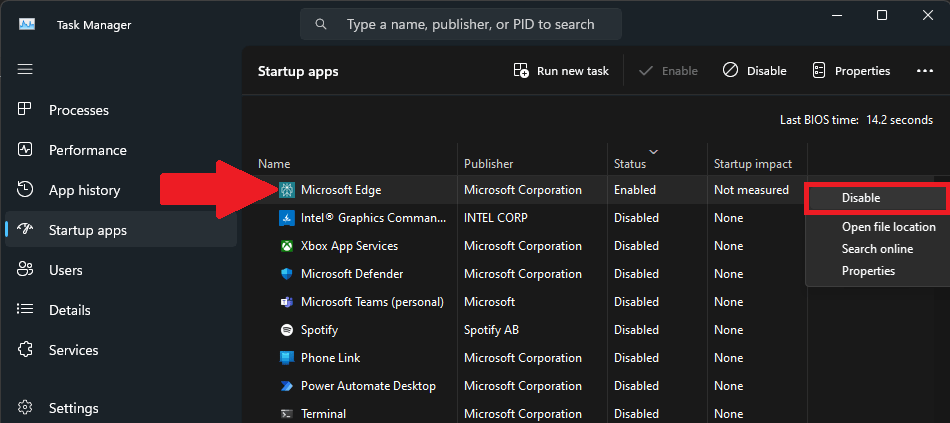Switch to the Performance page
This screenshot has height=423, width=950.
(121, 150)
